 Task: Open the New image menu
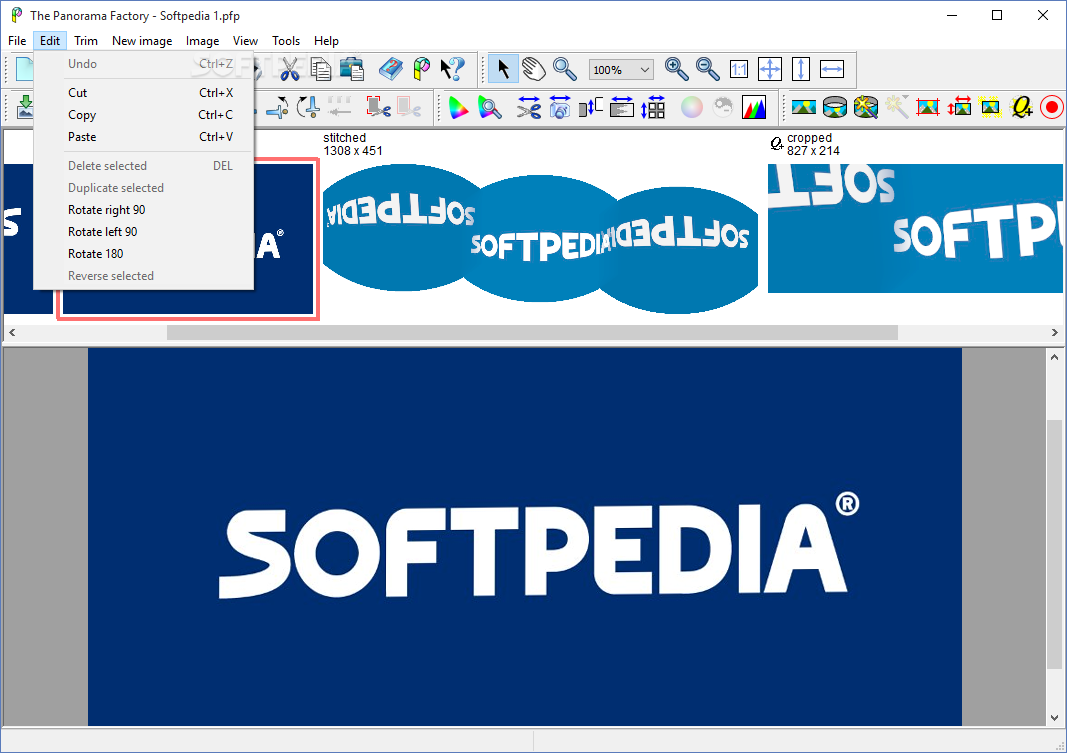[x=142, y=41]
